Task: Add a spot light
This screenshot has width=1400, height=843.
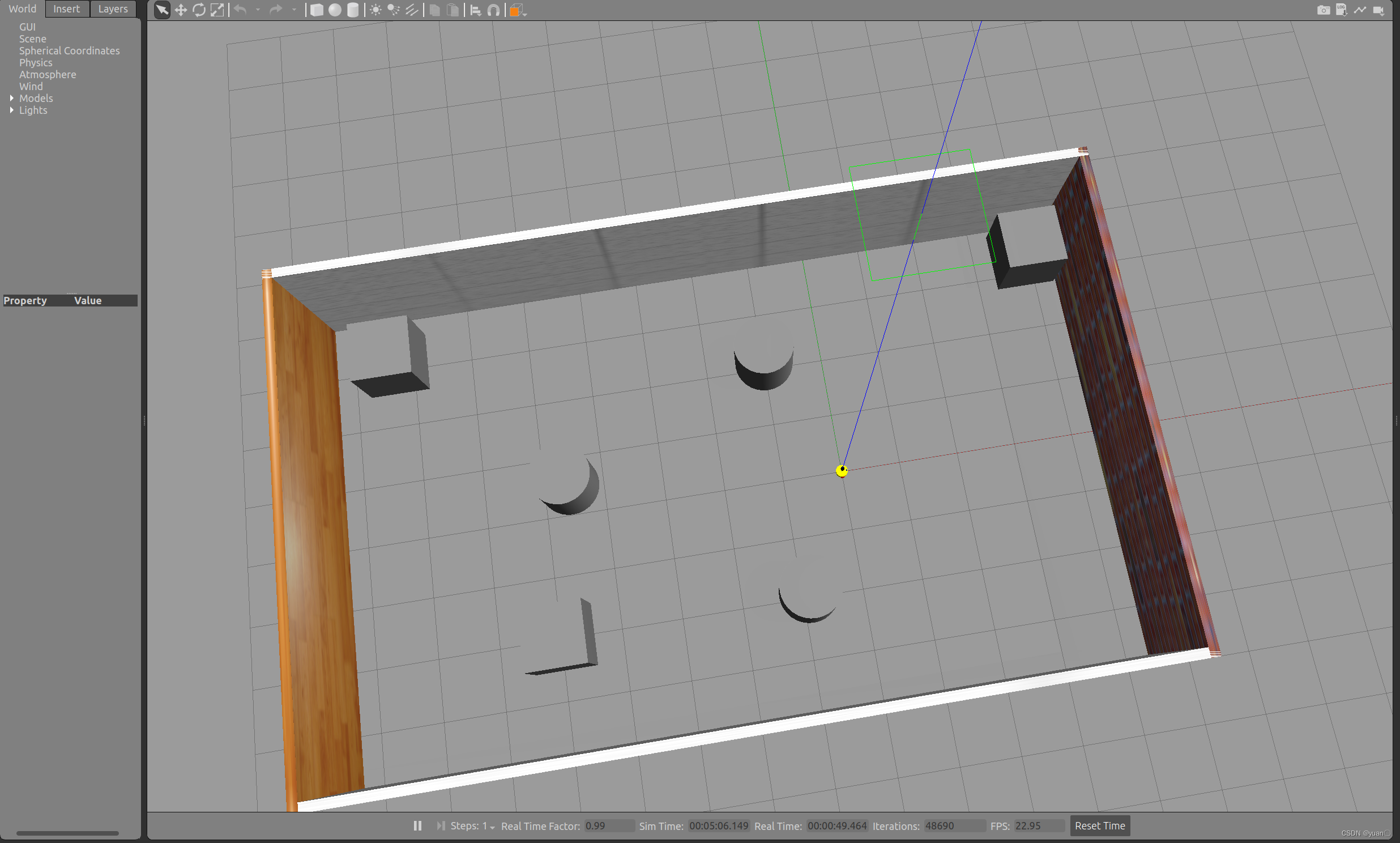Action: [x=394, y=10]
